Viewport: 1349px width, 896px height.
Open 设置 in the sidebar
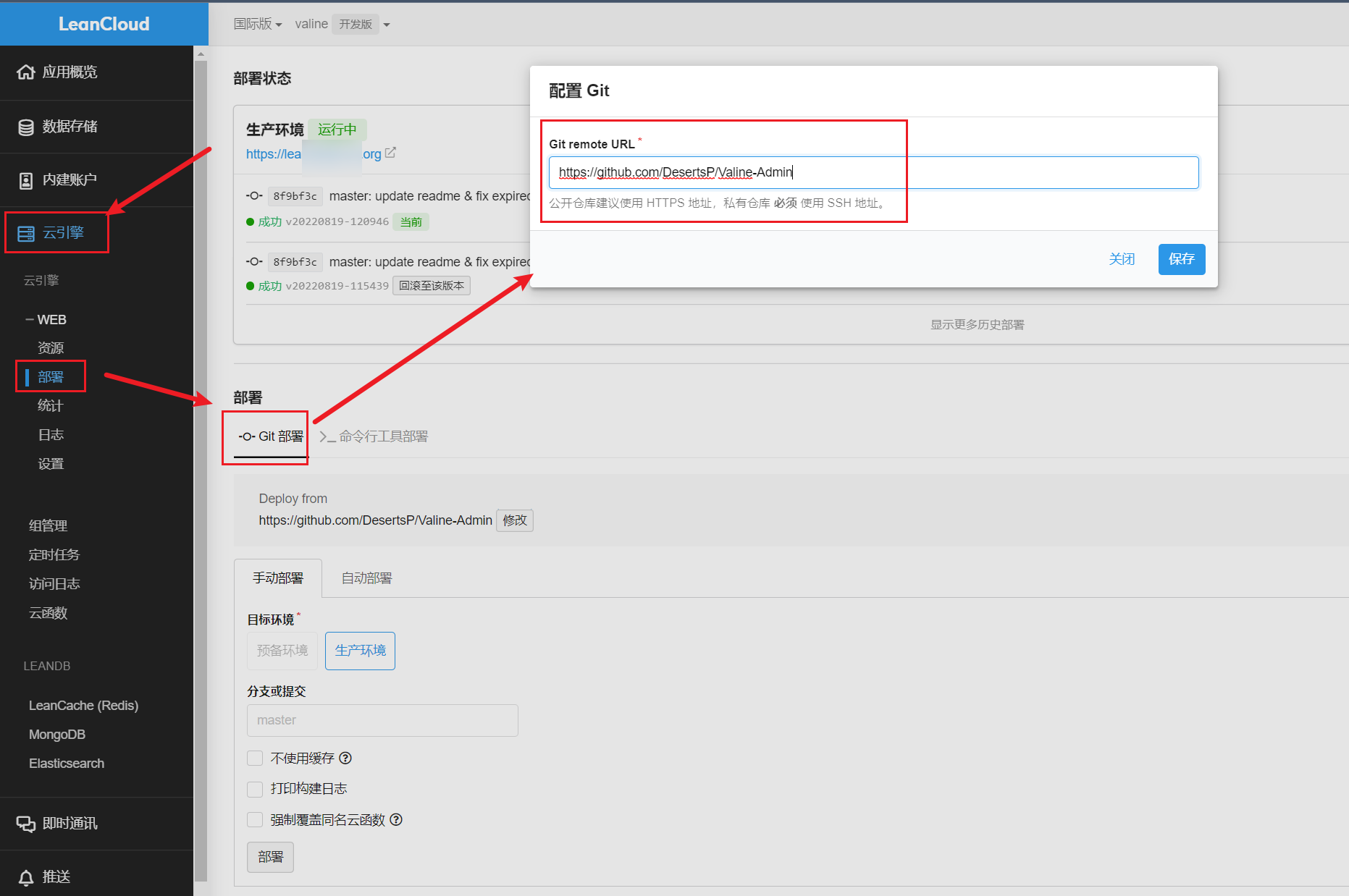[x=51, y=464]
